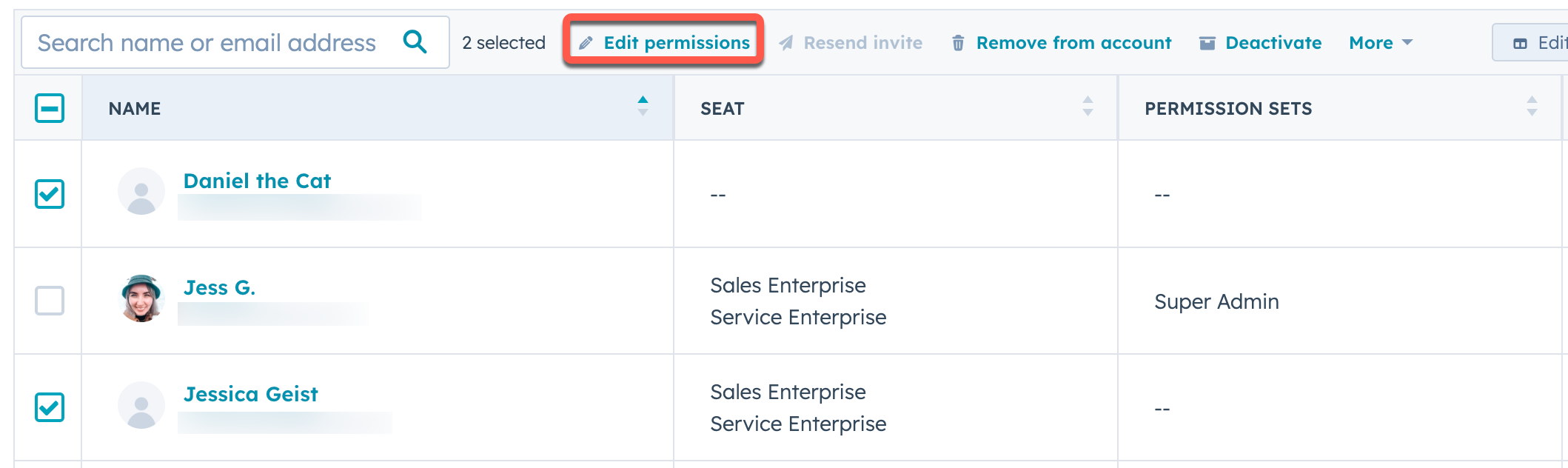This screenshot has width=1568, height=468.
Task: Toggle the select-all header checkbox
Action: [50, 108]
